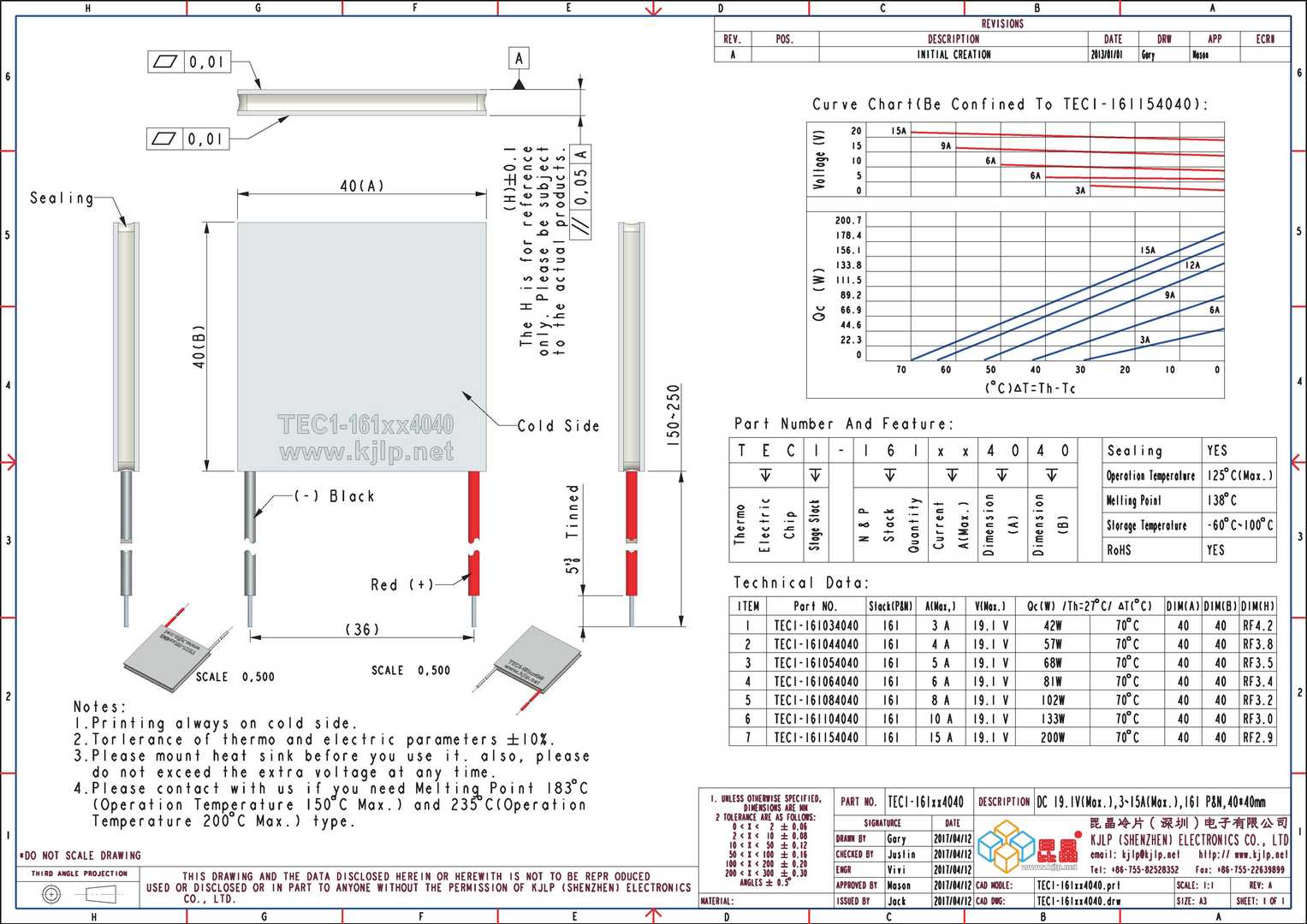Click the 'Voltage (V)' axis label
Screen dimensions: 1307x924
tap(820, 160)
